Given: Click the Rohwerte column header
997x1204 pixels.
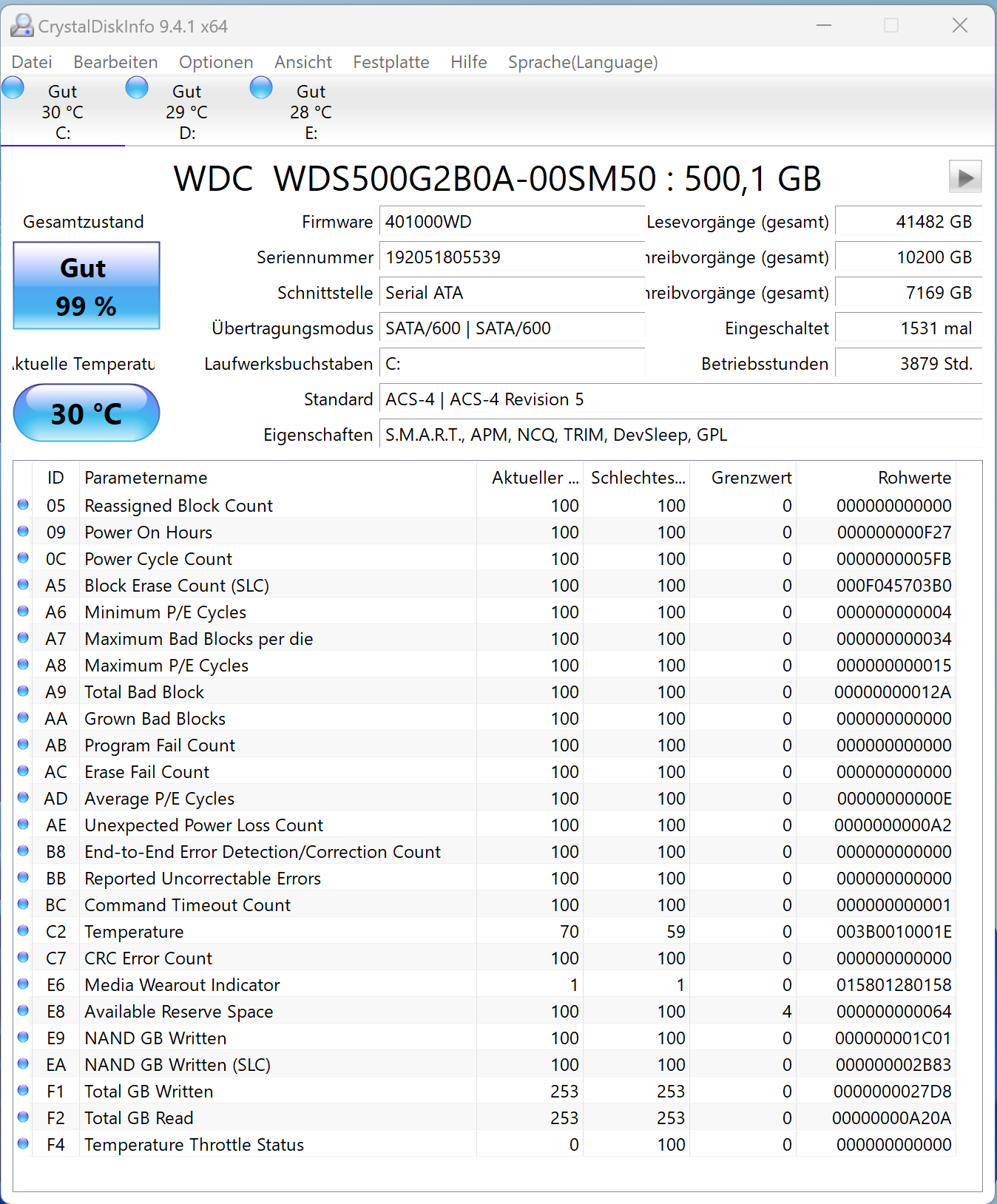Looking at the screenshot, I should 876,478.
